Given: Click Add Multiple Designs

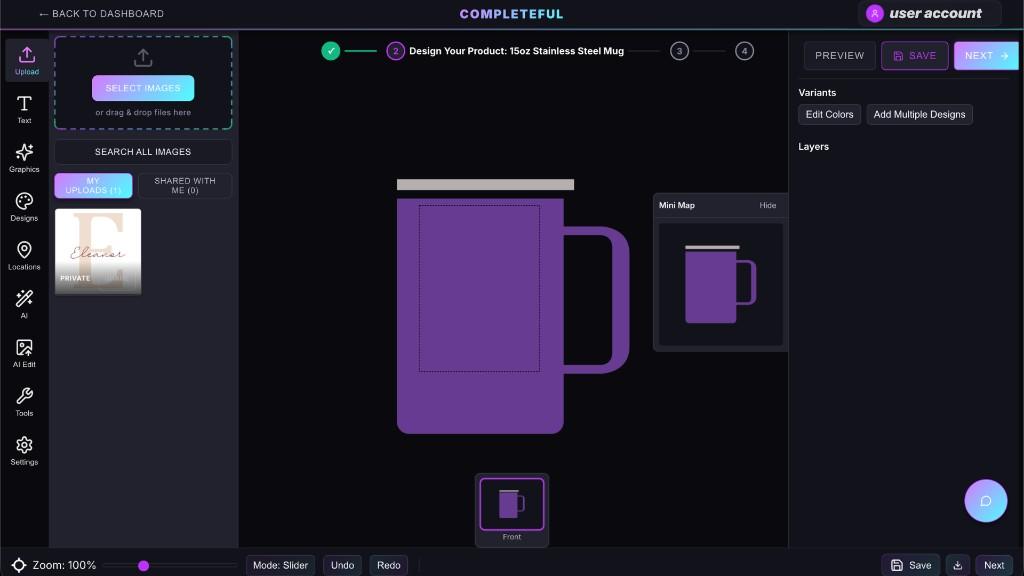Looking at the screenshot, I should (919, 114).
